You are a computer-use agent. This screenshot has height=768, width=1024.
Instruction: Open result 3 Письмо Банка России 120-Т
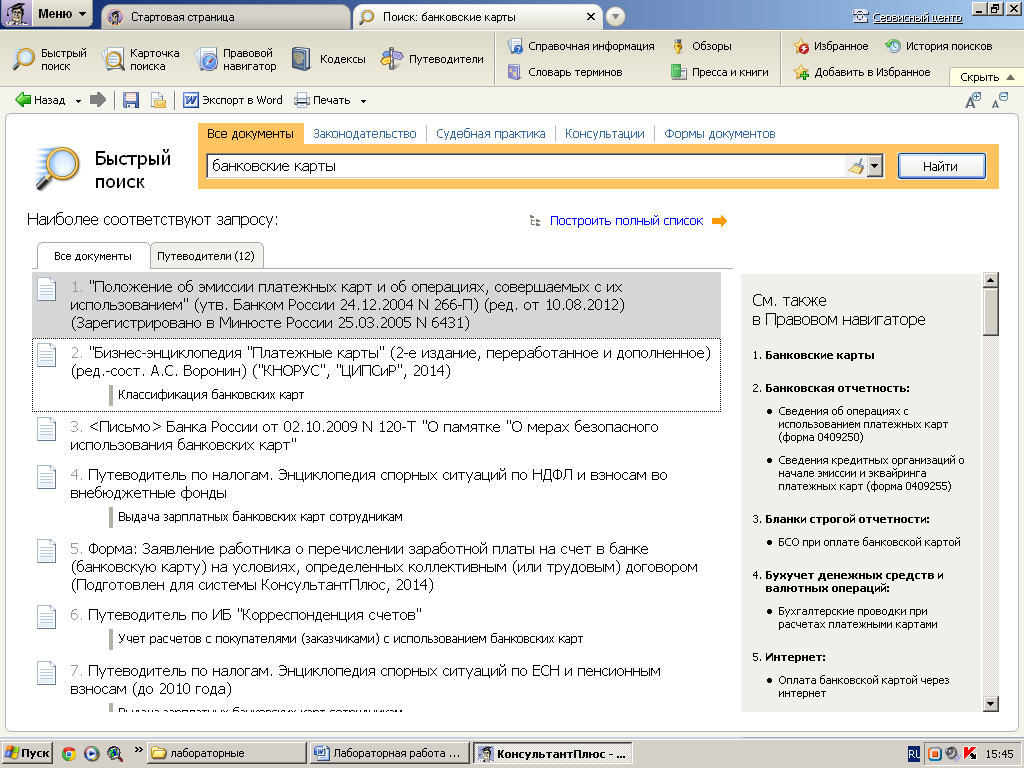[x=364, y=436]
